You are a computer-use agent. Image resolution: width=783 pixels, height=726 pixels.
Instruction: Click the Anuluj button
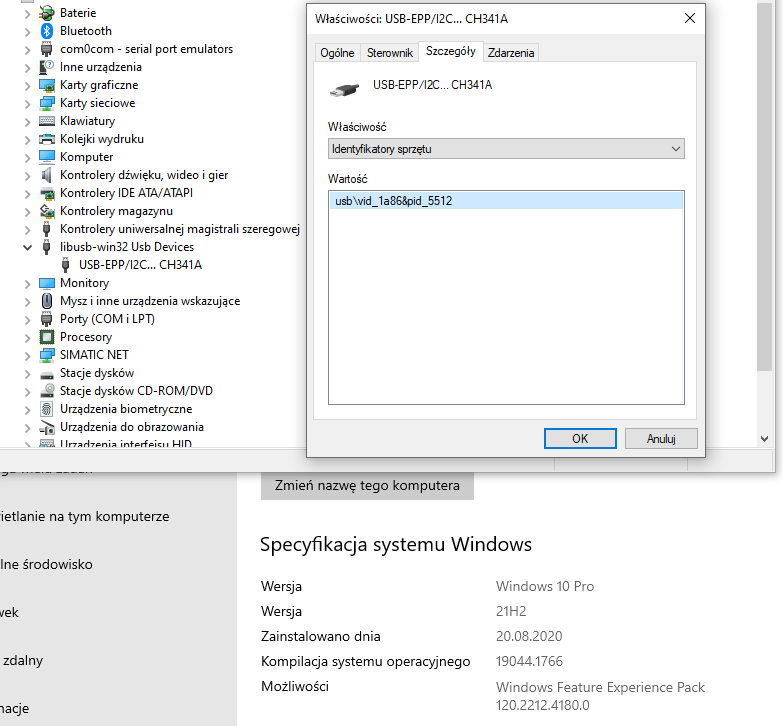pos(661,438)
